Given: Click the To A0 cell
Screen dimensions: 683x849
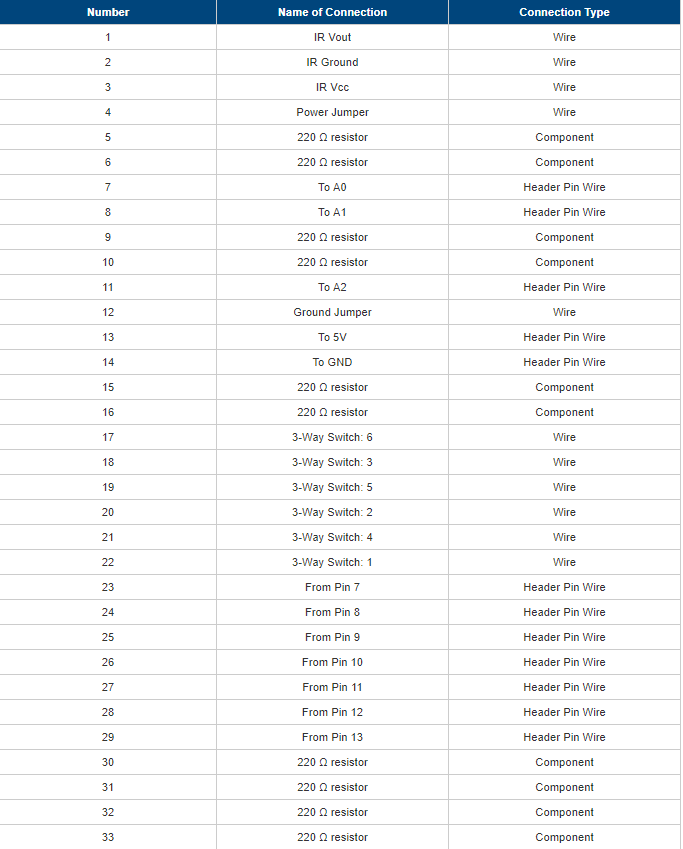Looking at the screenshot, I should click(332, 187).
